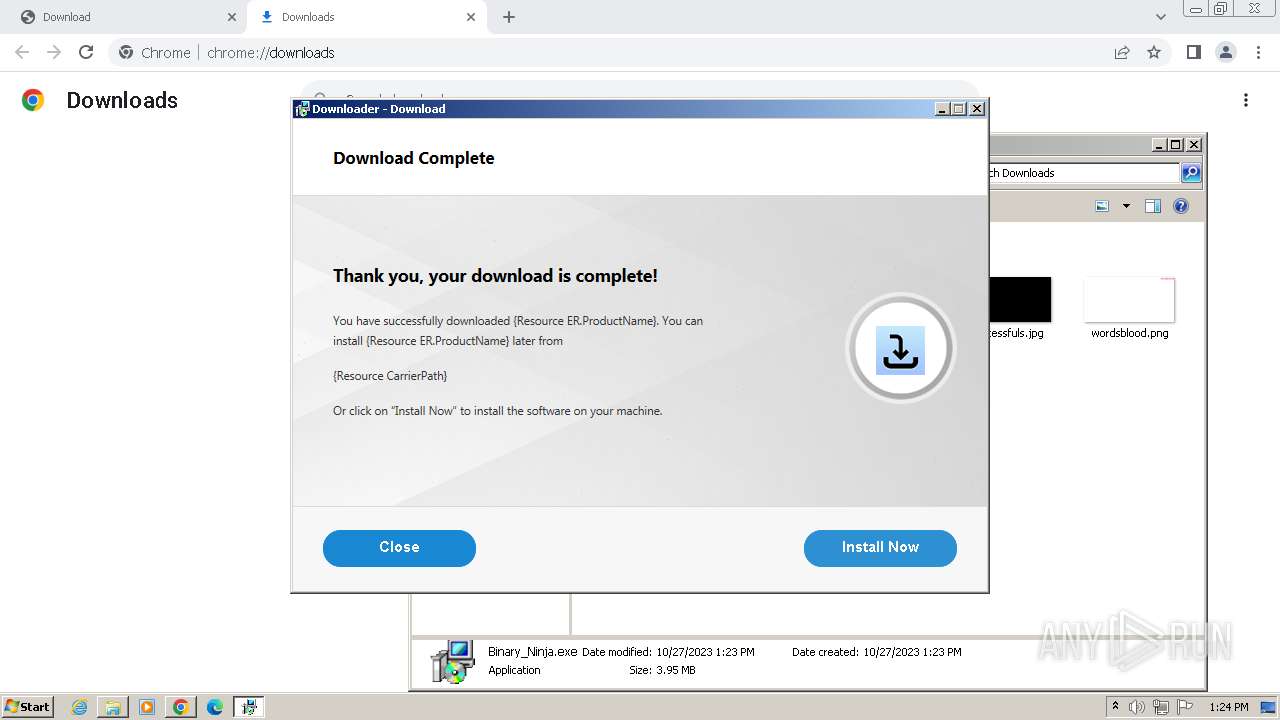This screenshot has width=1280, height=720.
Task: Click the Chrome logo beside Downloads
Action: [x=33, y=100]
